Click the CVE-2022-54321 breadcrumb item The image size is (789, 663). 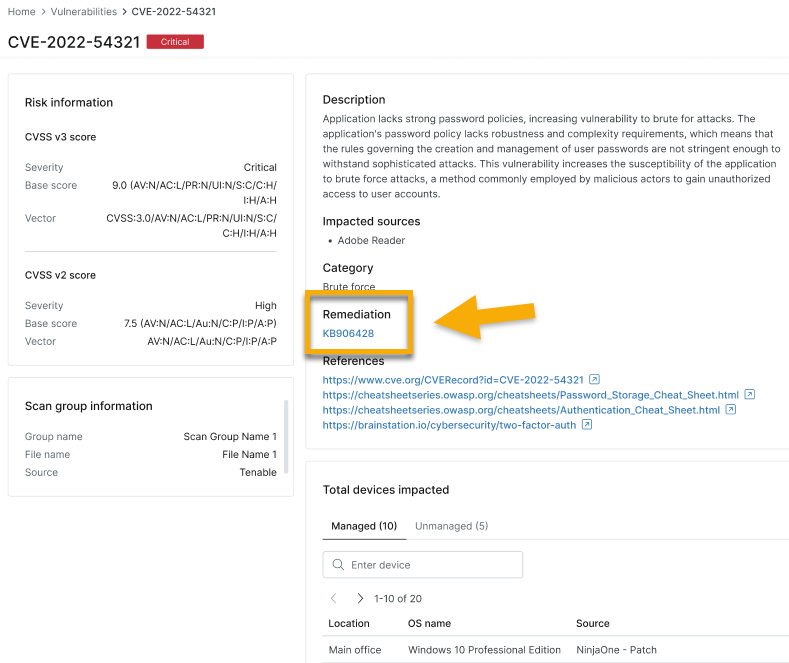(x=174, y=12)
